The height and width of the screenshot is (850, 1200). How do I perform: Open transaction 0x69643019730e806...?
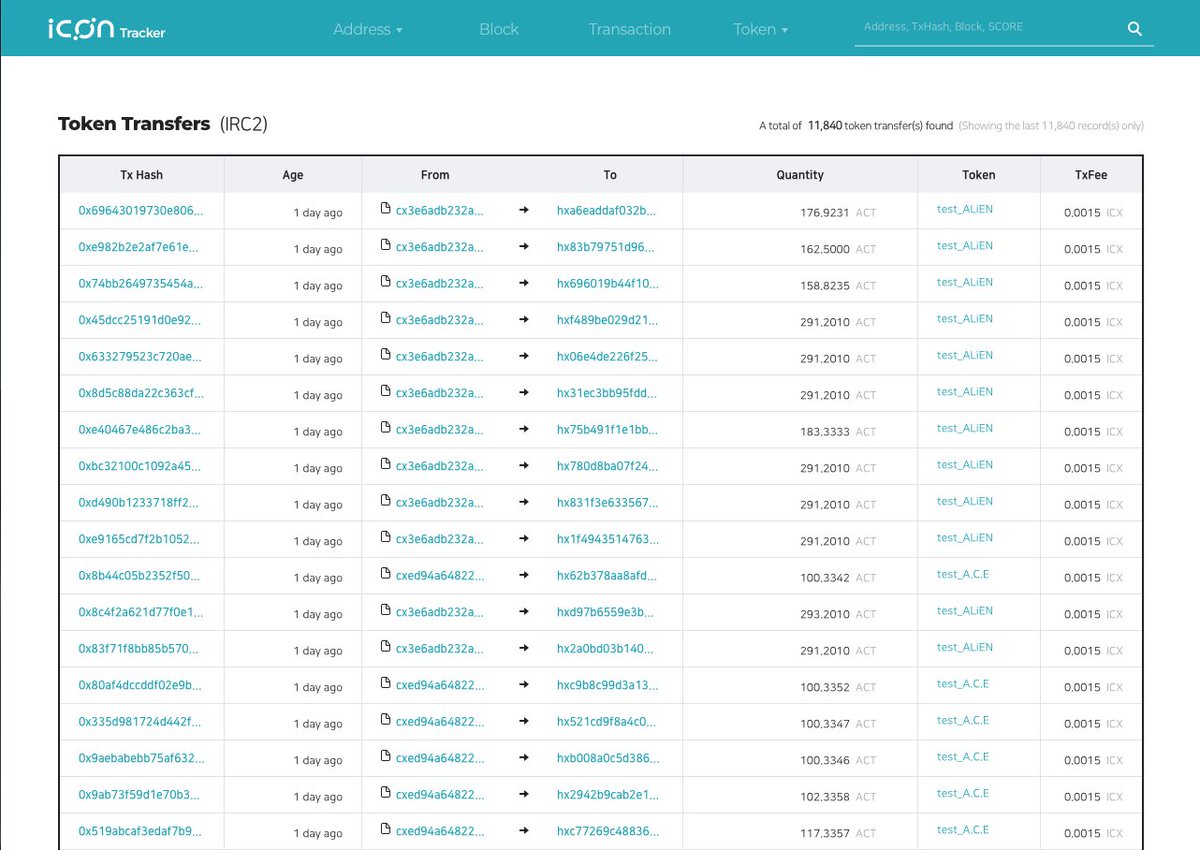click(x=141, y=211)
